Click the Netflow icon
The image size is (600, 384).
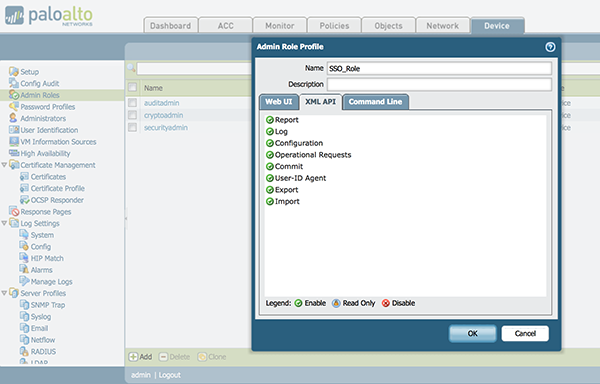[x=24, y=340]
